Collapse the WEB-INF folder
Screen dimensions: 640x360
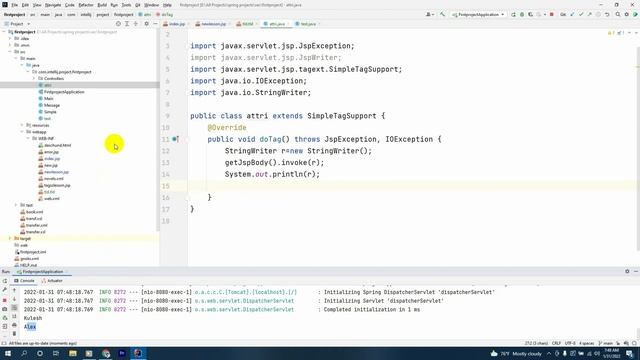coord(28,138)
